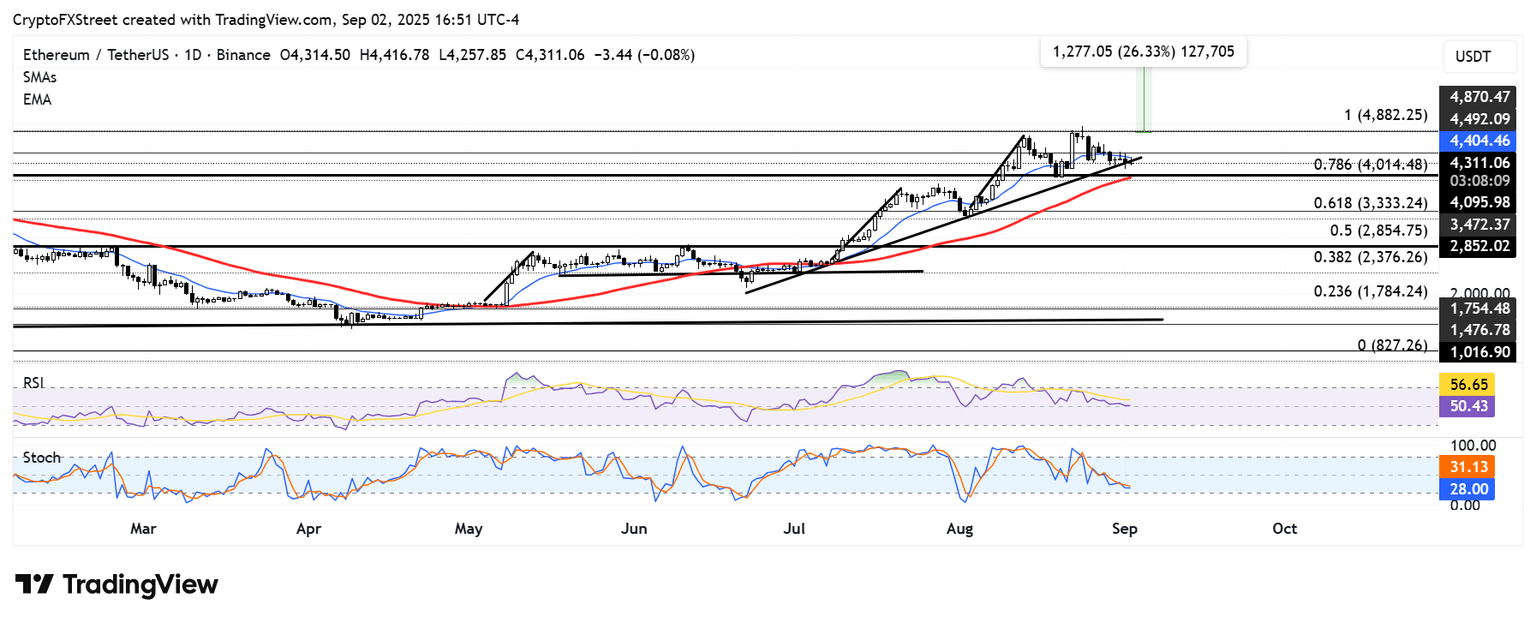Click the 1,277.05 (26.33%) measurement label

(x=1143, y=52)
